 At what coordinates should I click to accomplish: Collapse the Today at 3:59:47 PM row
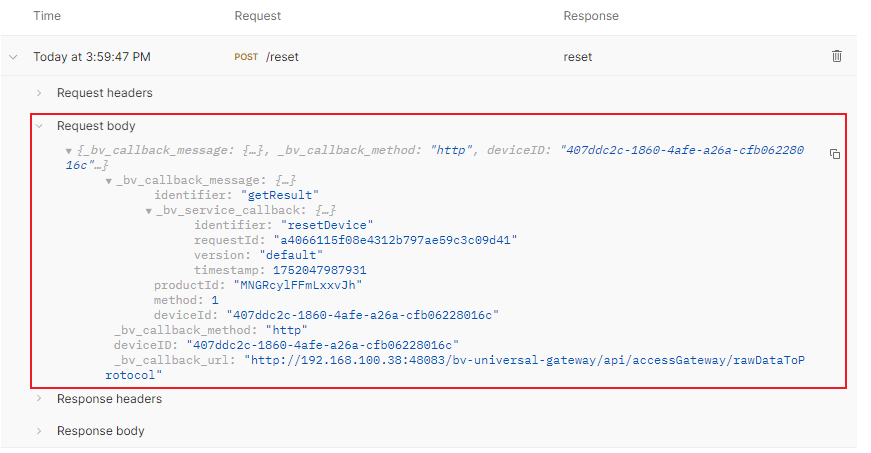pos(13,57)
